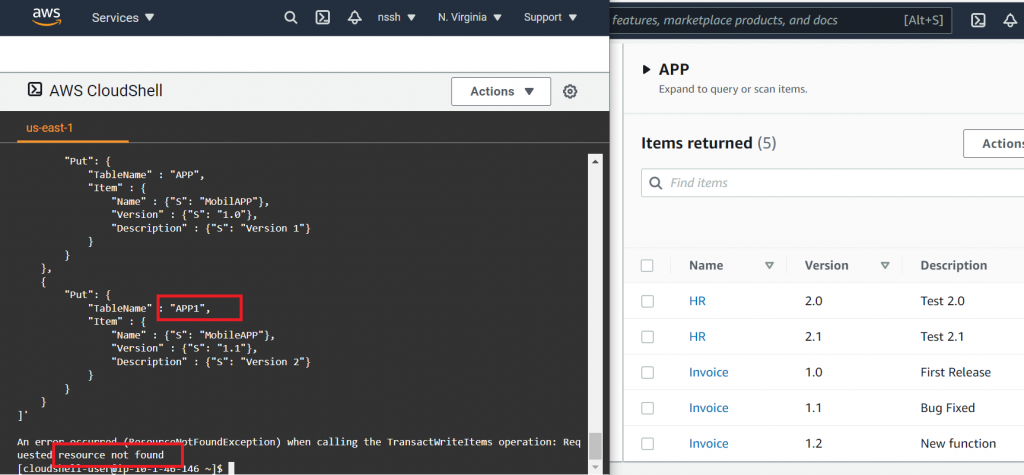Sort items by Version column arrow
This screenshot has width=1024, height=475.
(x=885, y=266)
